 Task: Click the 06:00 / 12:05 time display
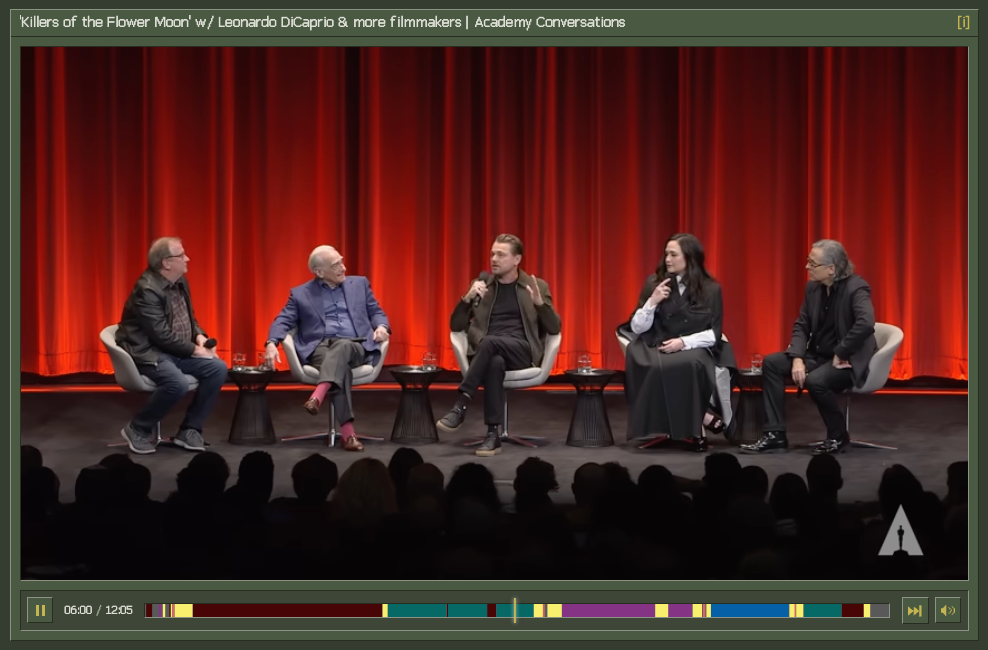[98, 610]
